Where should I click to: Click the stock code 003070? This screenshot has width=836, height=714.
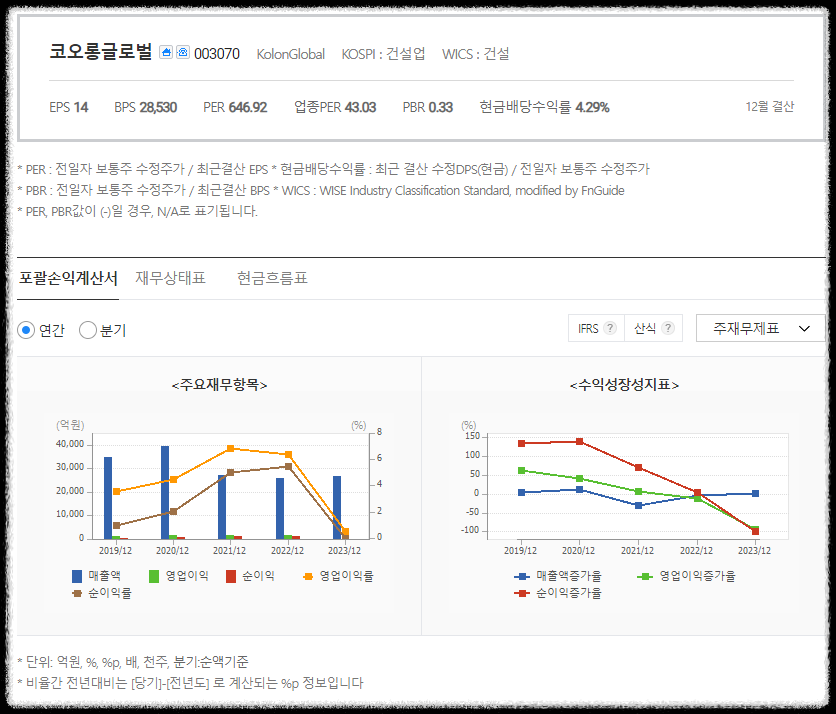(x=217, y=54)
